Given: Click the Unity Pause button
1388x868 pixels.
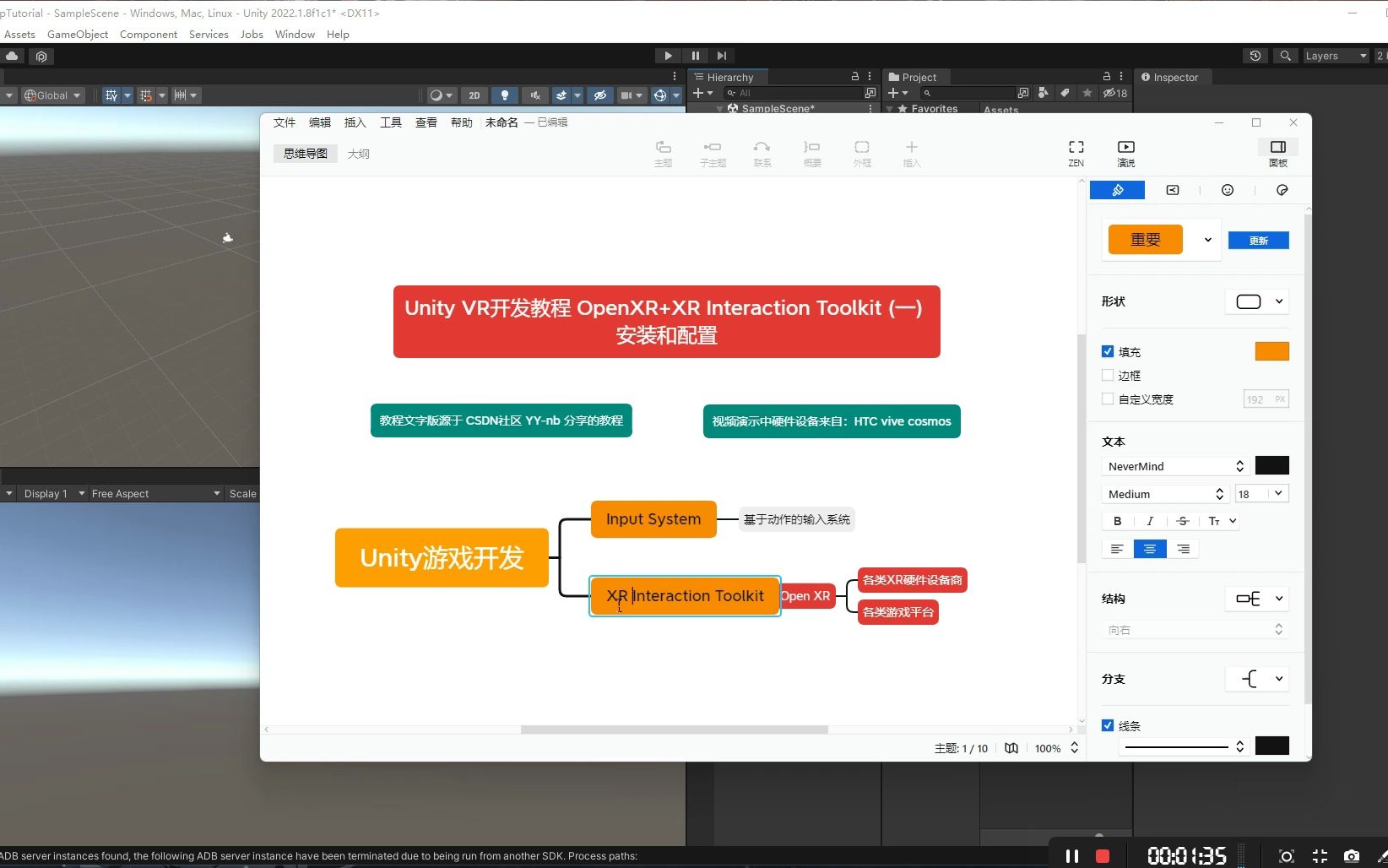Looking at the screenshot, I should (695, 56).
